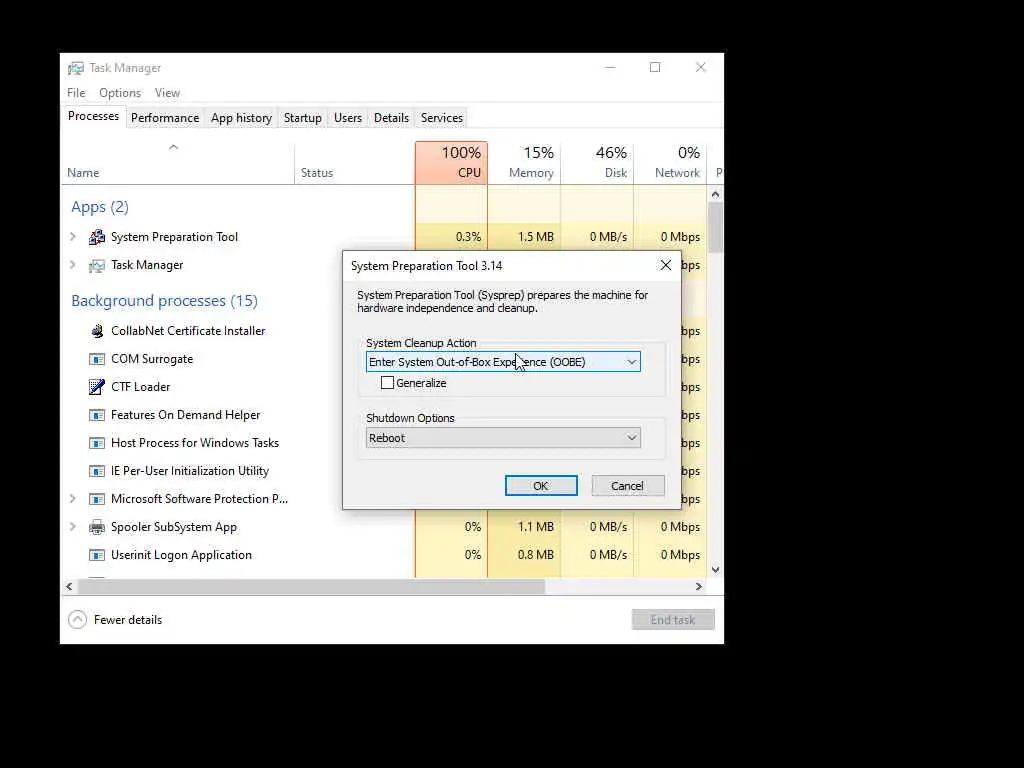Image resolution: width=1024 pixels, height=768 pixels.
Task: Switch to the Details tab
Action: 391,118
